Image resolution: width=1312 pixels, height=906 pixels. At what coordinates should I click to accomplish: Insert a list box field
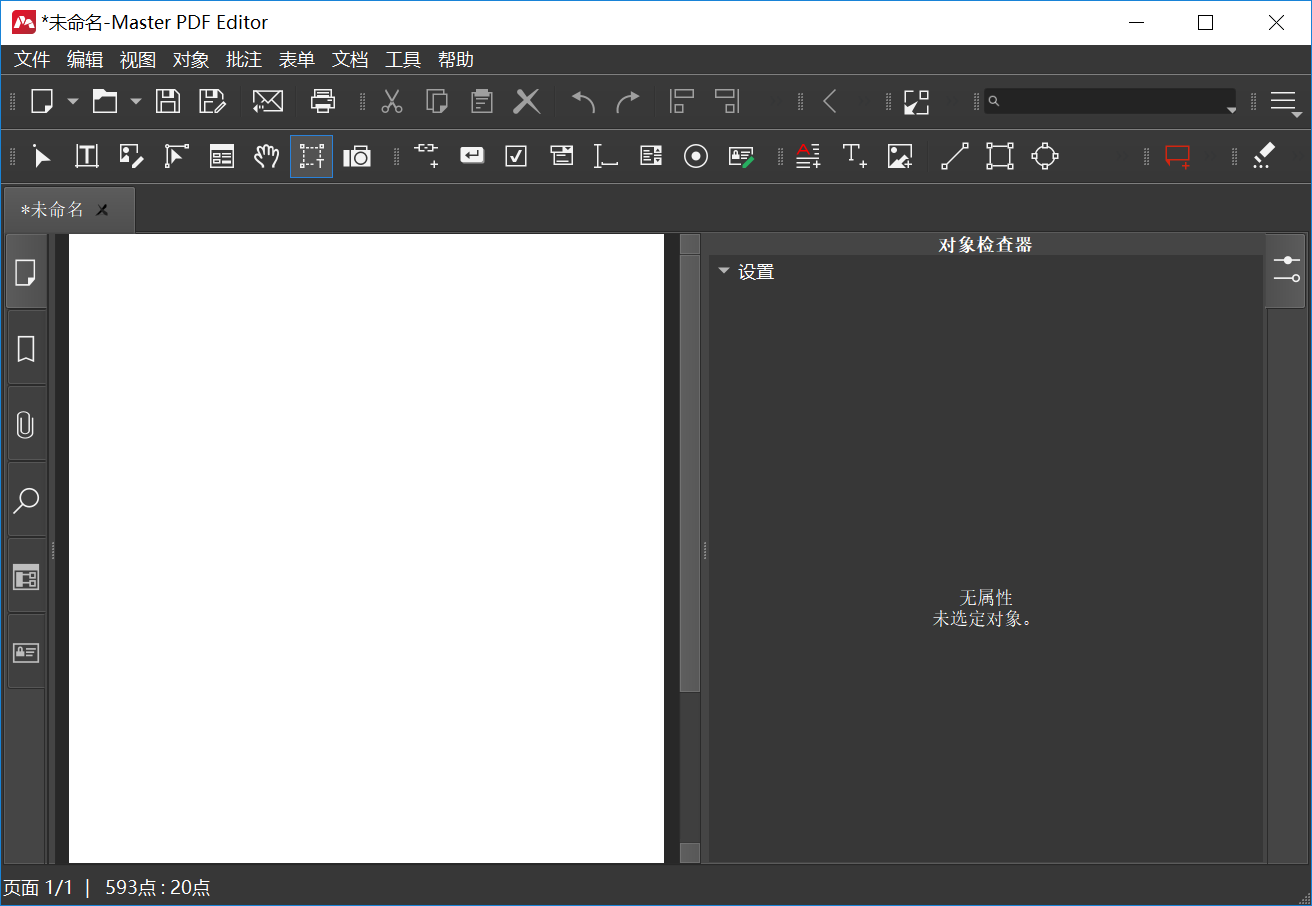(x=651, y=156)
